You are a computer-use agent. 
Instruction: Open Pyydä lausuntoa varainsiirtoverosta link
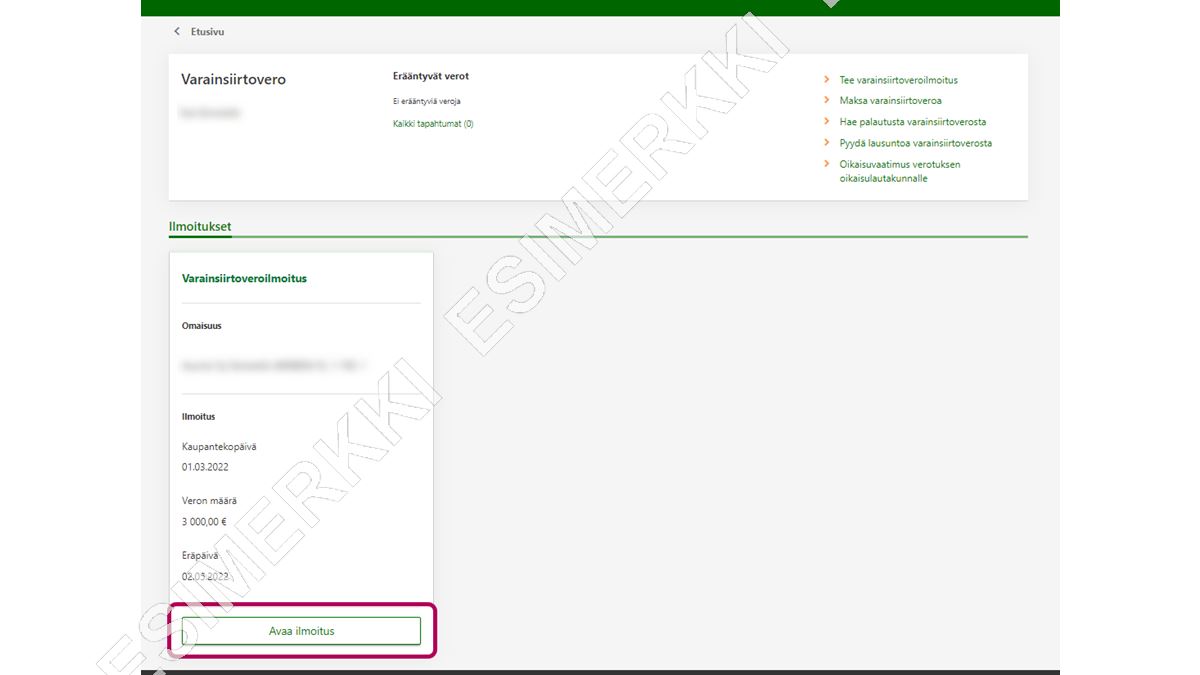coord(916,143)
